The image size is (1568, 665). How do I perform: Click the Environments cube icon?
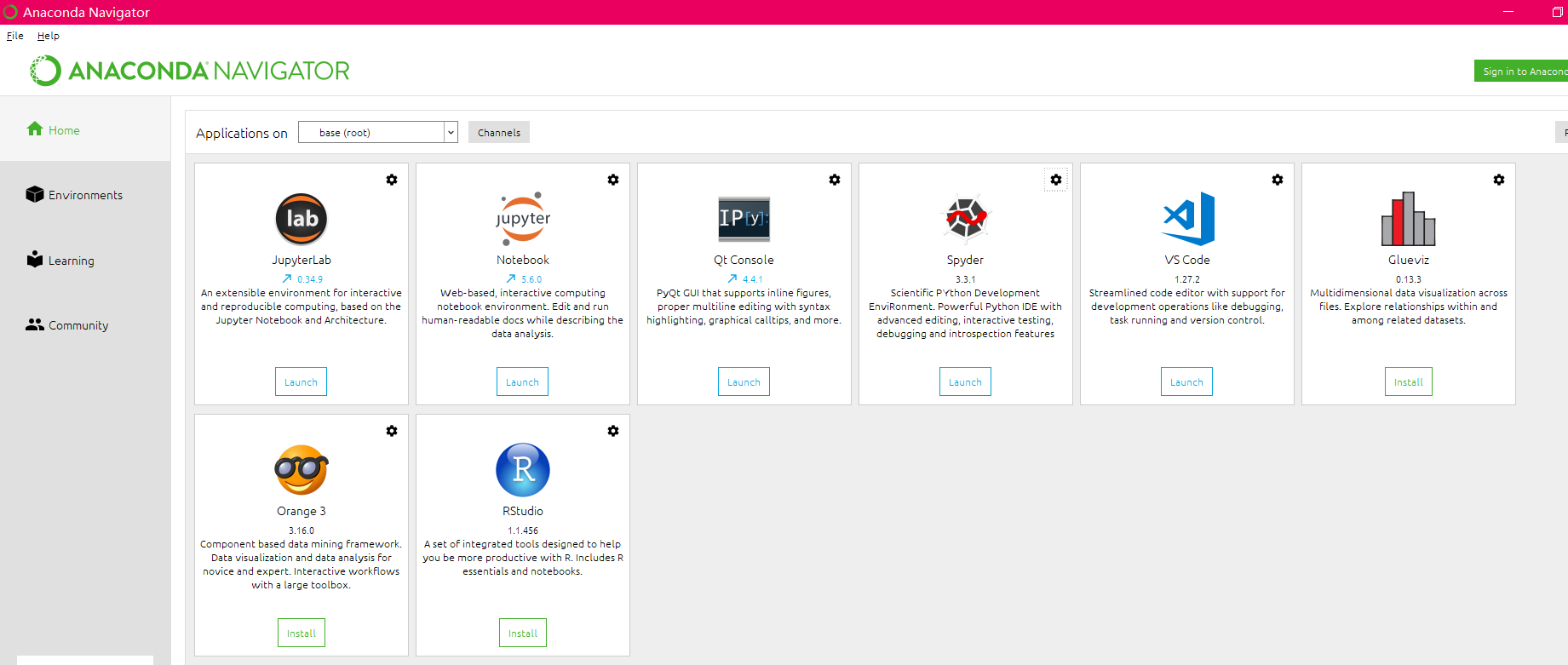click(35, 194)
